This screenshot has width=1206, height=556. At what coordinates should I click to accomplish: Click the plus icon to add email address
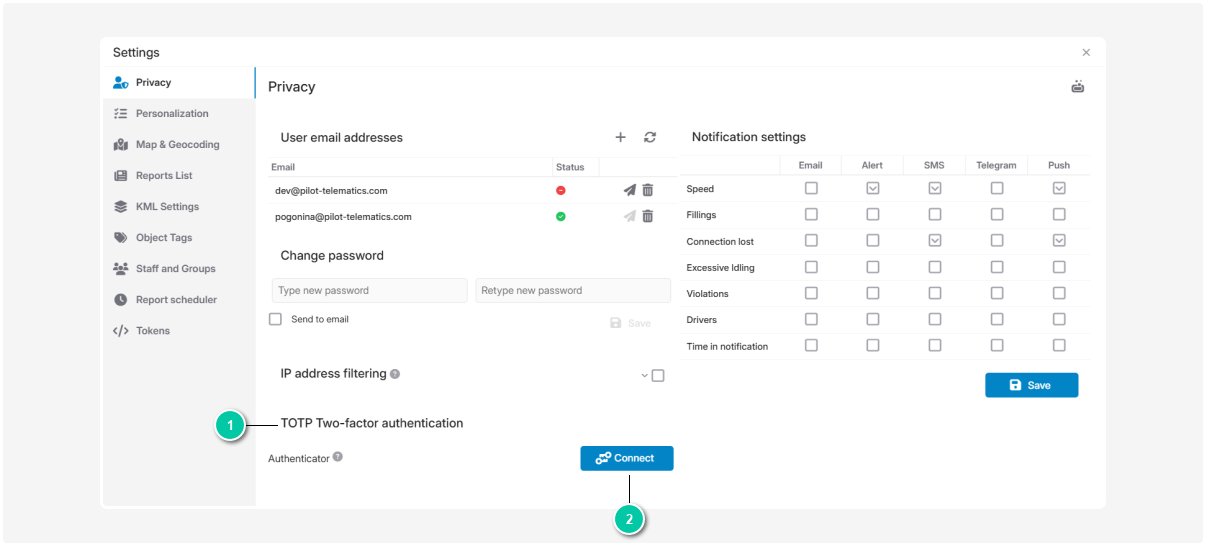(x=620, y=137)
